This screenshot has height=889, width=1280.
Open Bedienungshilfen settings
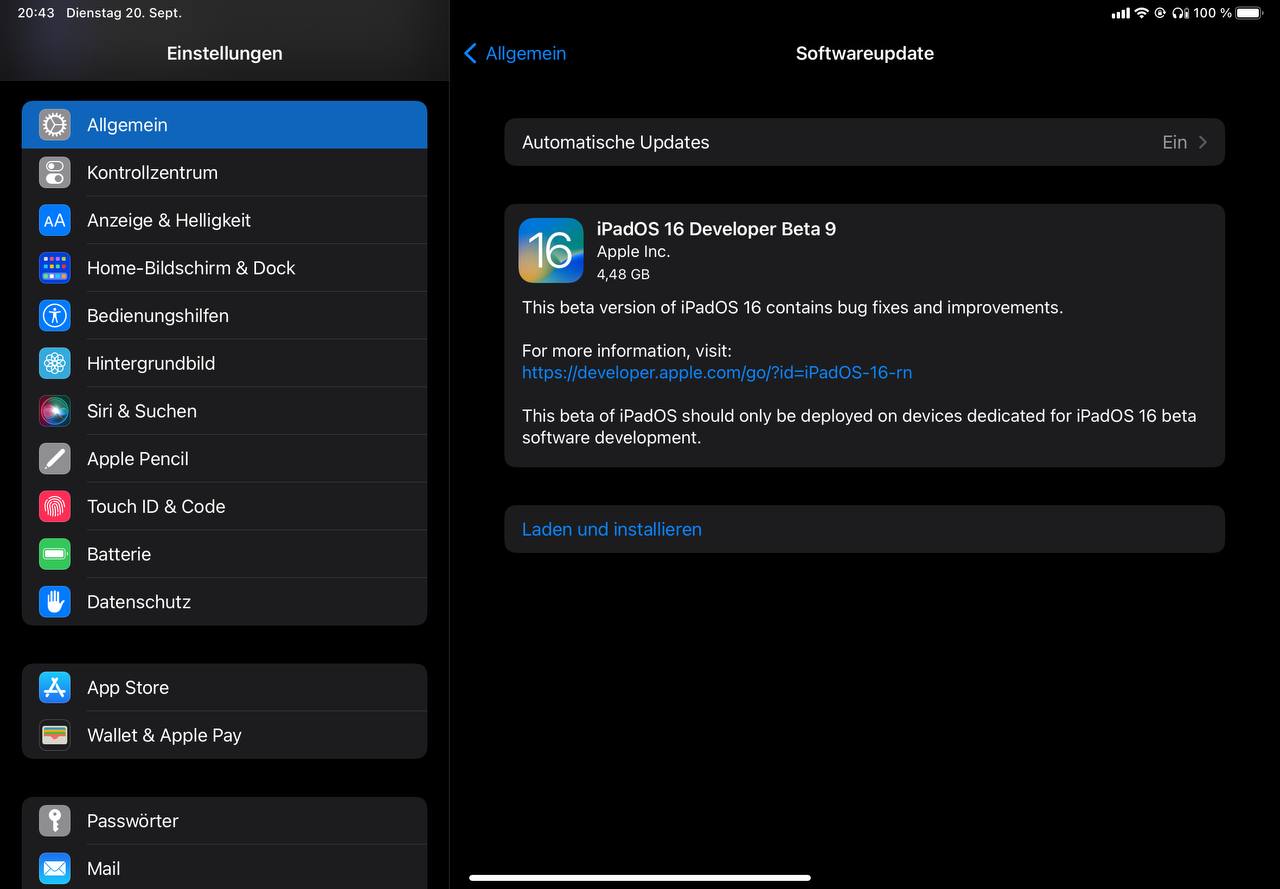pos(224,315)
